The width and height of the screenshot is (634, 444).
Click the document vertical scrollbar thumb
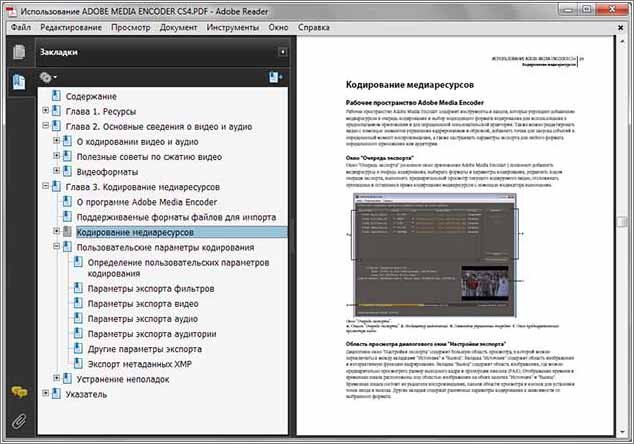pos(622,221)
